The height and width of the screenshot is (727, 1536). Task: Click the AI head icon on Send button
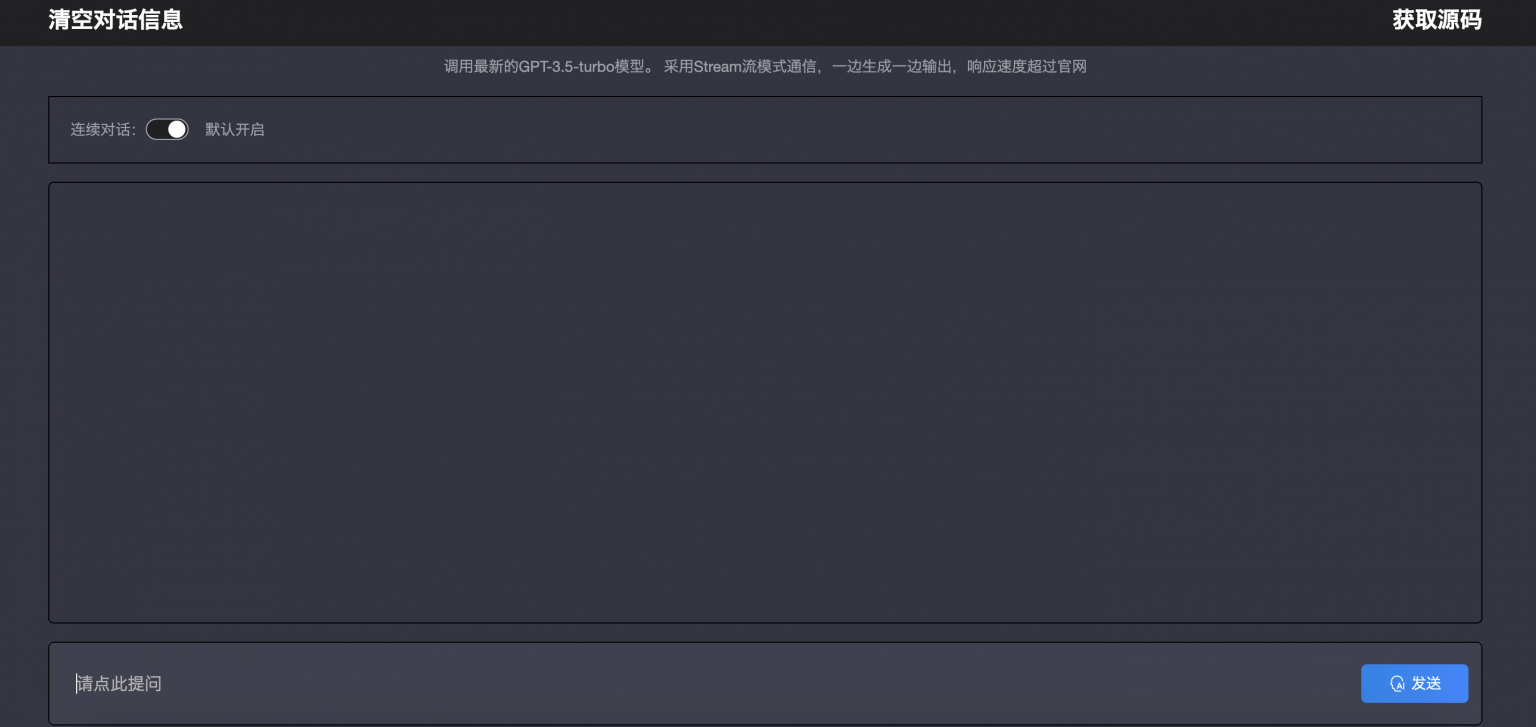1397,684
